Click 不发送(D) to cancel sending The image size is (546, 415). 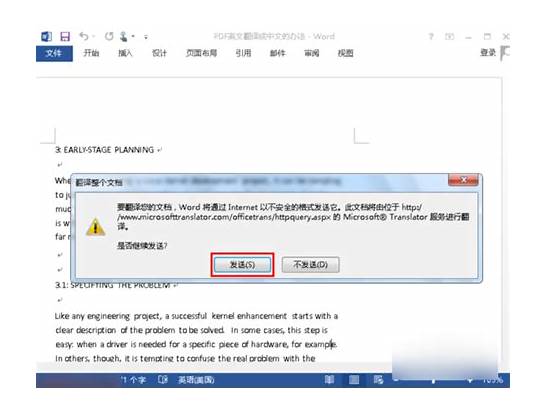(311, 265)
